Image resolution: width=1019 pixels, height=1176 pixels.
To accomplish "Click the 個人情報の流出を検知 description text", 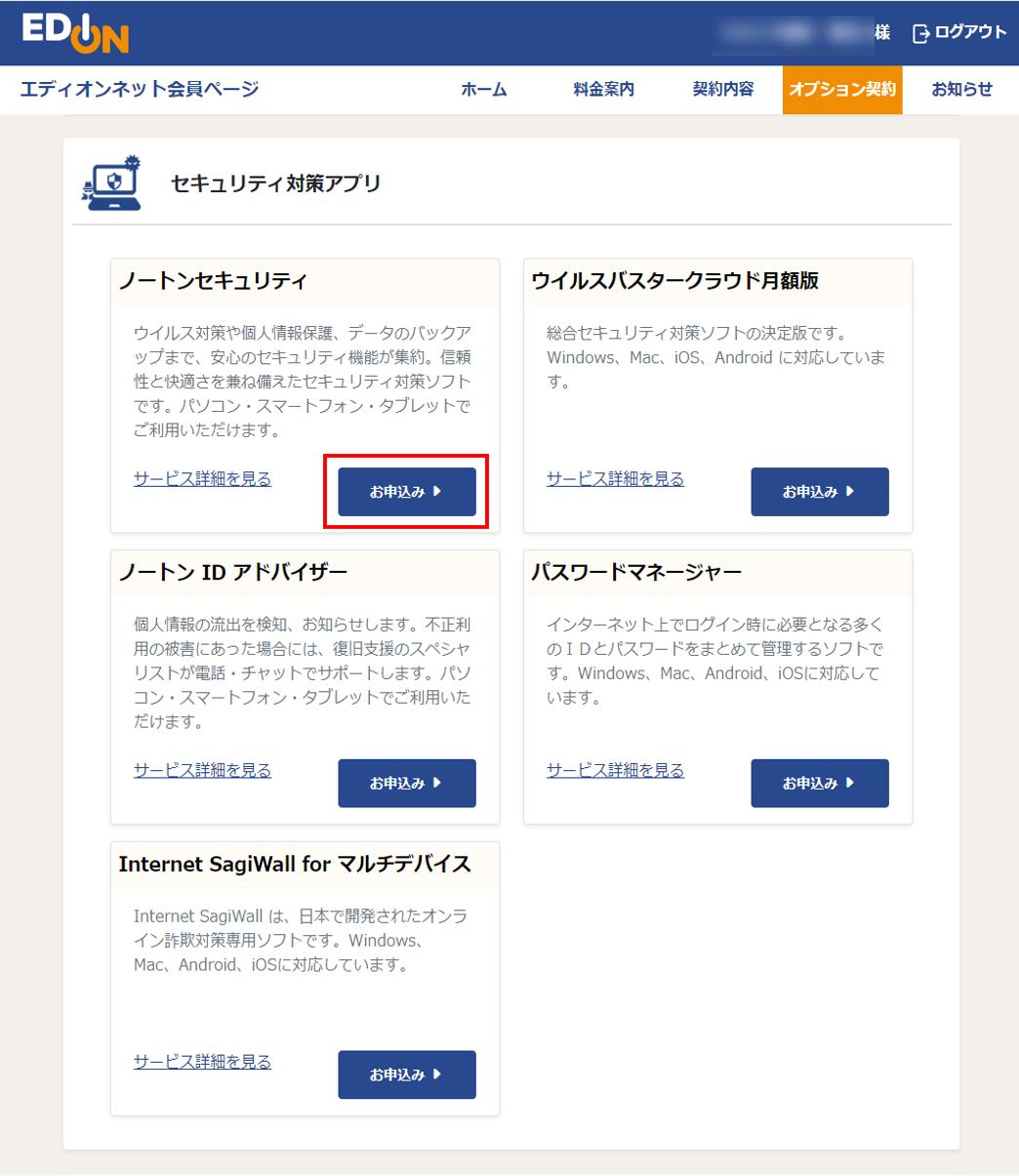I will pos(303,673).
